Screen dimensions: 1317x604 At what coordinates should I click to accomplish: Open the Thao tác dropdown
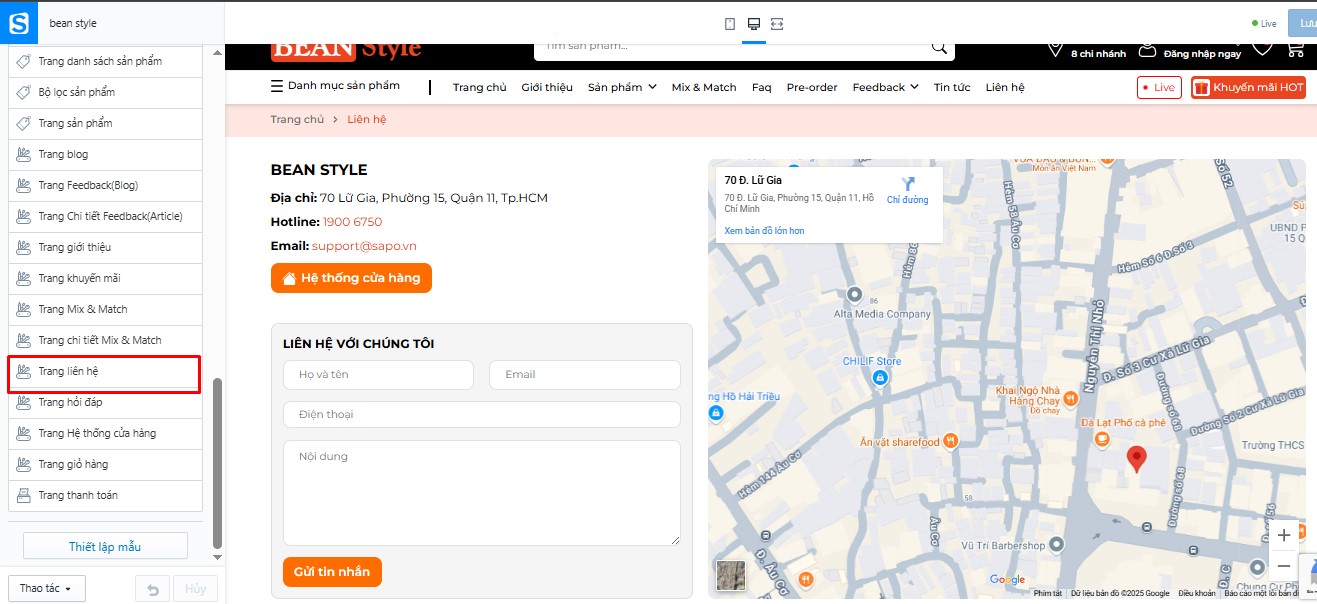[x=46, y=588]
